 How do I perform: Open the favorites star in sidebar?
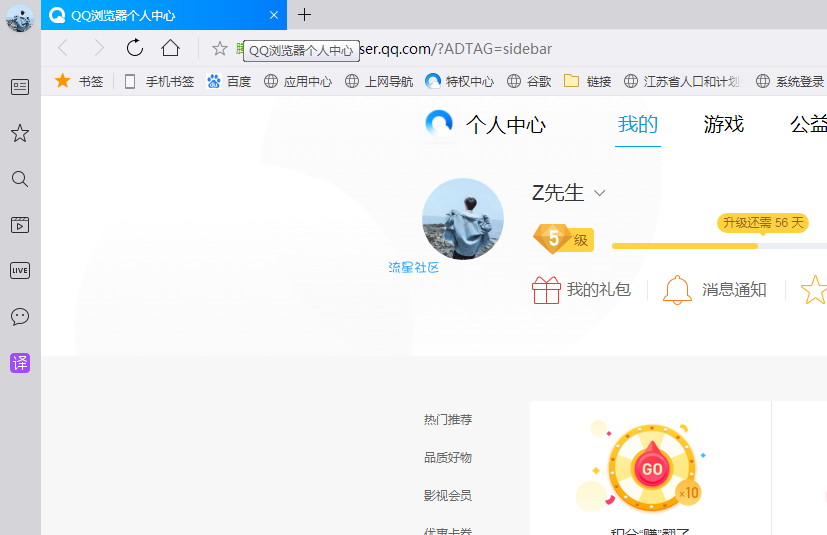[x=20, y=133]
